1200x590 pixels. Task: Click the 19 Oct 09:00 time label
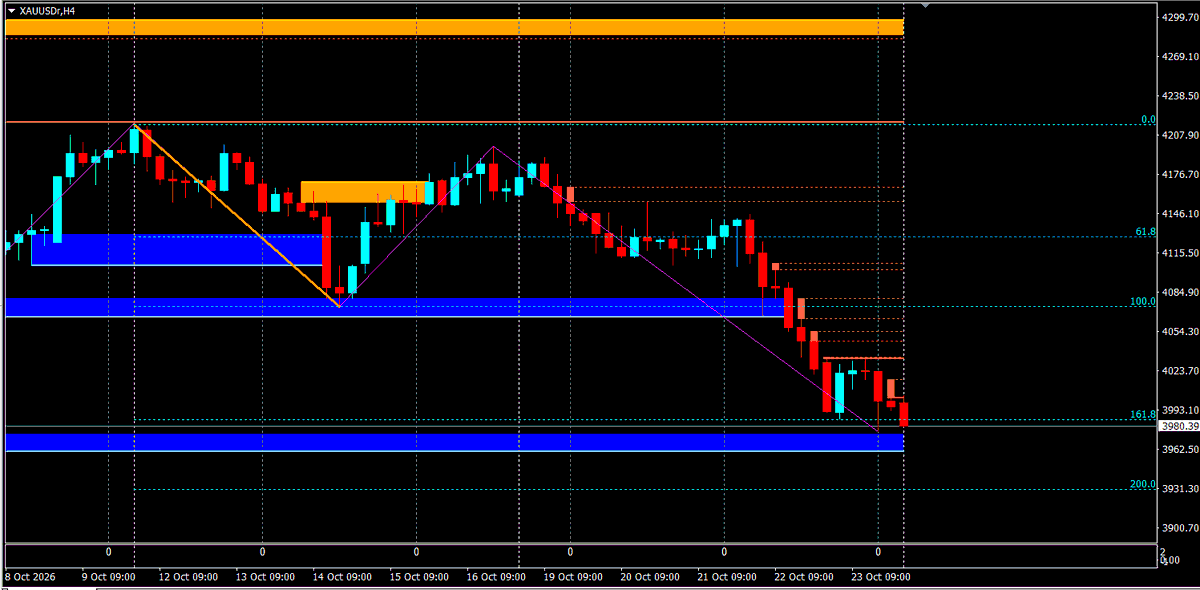coord(572,577)
